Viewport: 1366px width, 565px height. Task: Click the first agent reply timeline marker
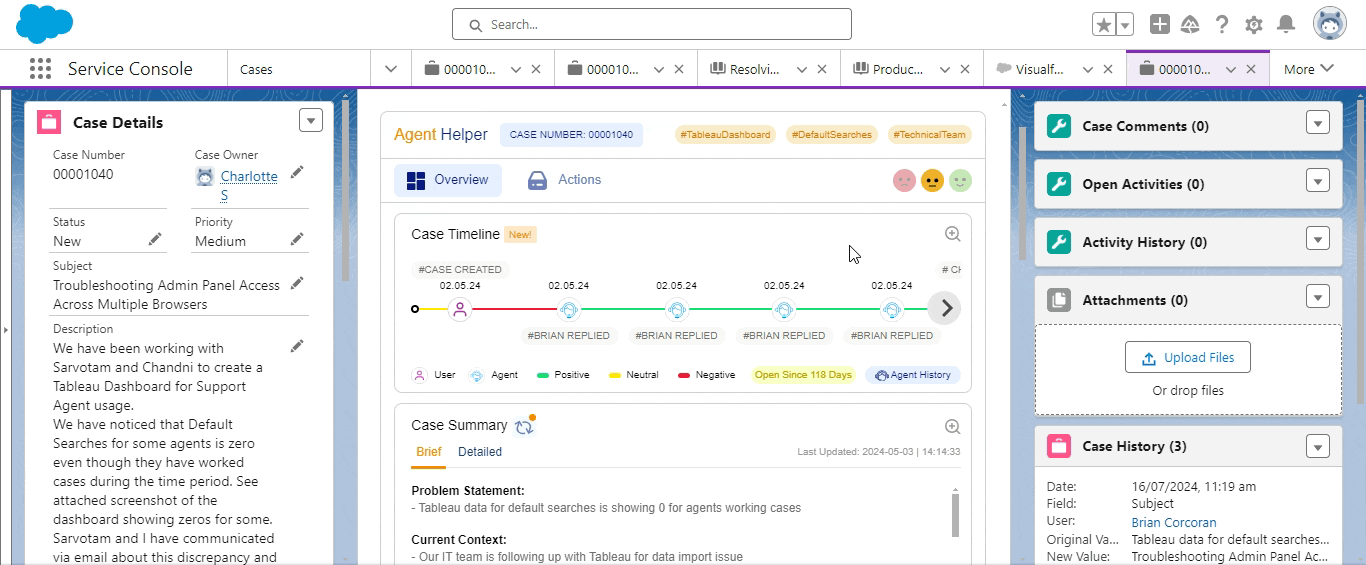568,310
